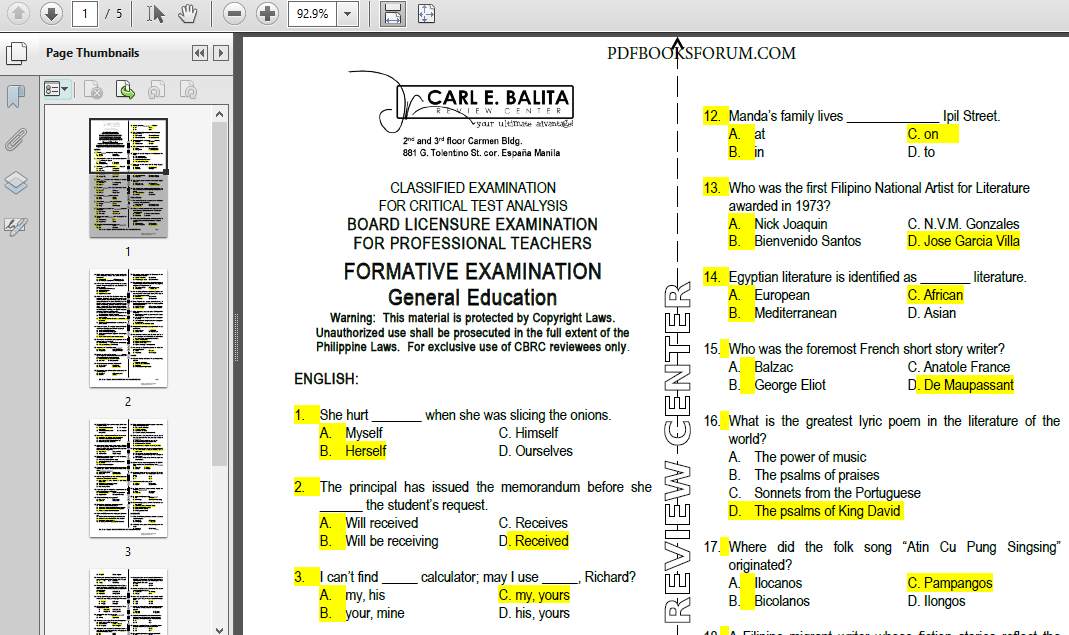Click the 'PDFBOOKSFORUM.COM' header text
Screen dimensions: 1069x635
point(702,53)
